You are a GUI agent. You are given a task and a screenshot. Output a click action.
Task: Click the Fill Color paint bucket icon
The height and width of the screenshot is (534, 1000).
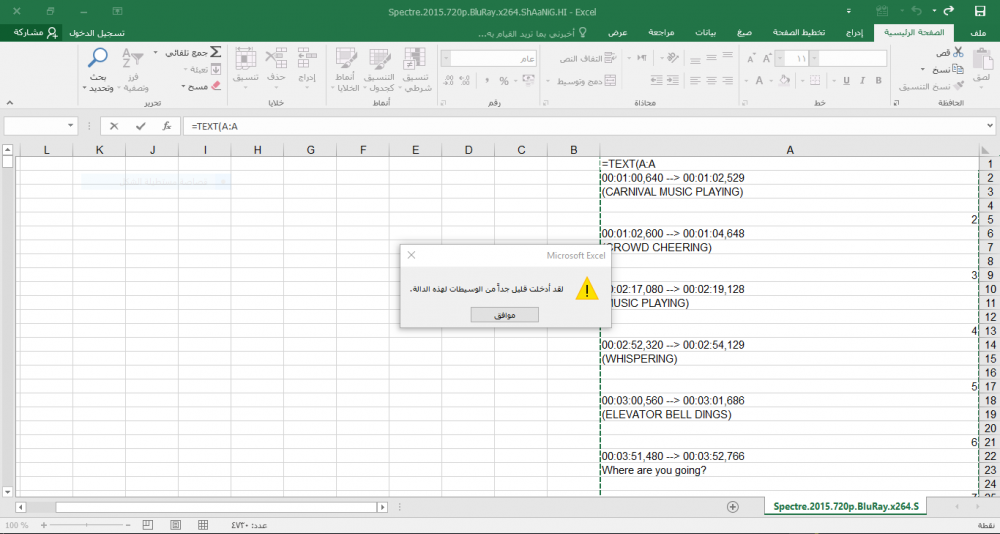click(786, 80)
